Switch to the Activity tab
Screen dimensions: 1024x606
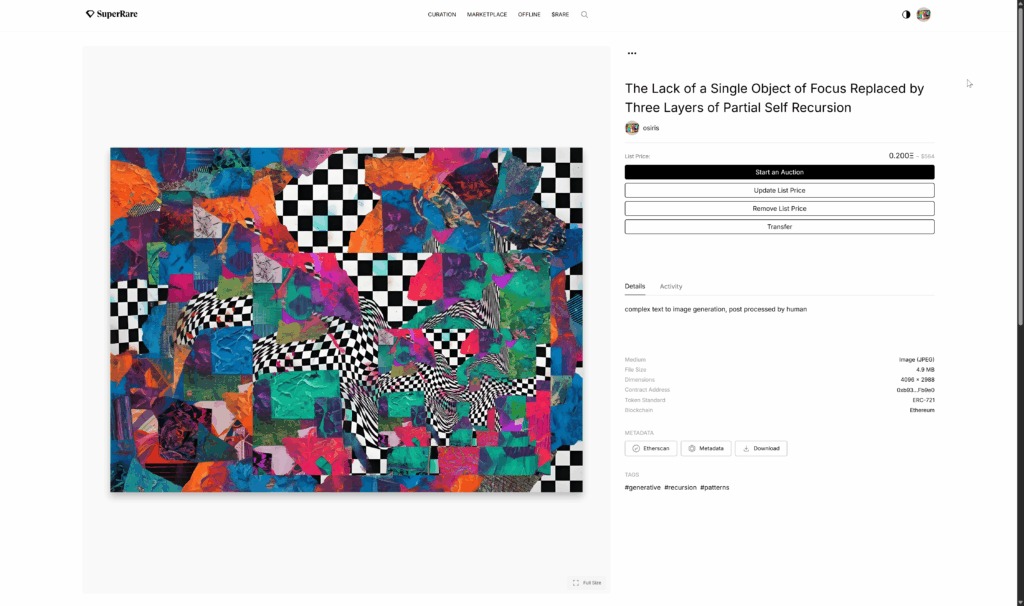pos(671,287)
